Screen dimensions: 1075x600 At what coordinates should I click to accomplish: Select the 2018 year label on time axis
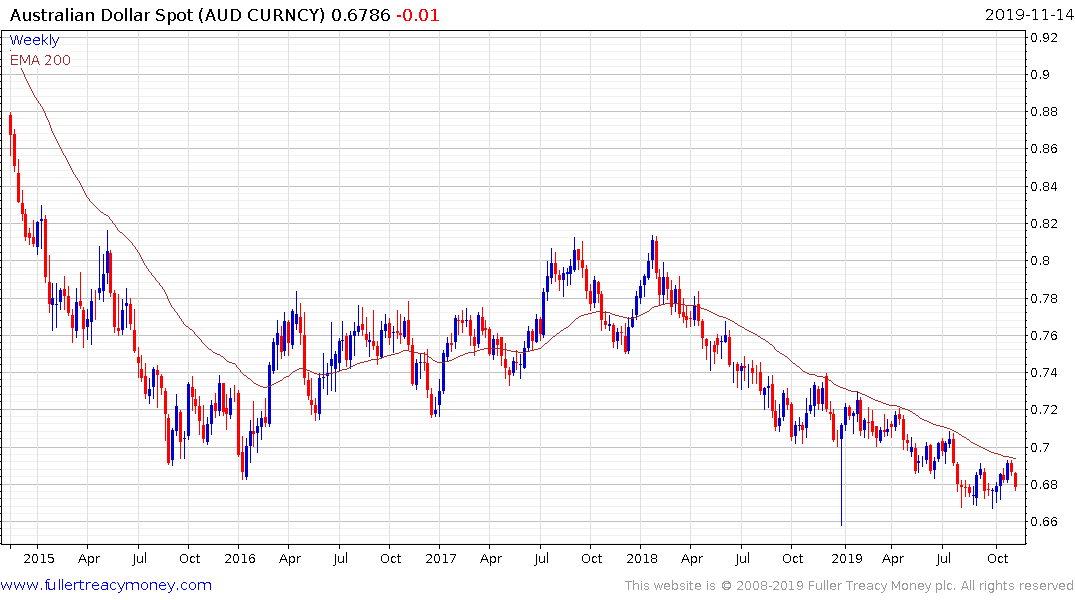641,558
